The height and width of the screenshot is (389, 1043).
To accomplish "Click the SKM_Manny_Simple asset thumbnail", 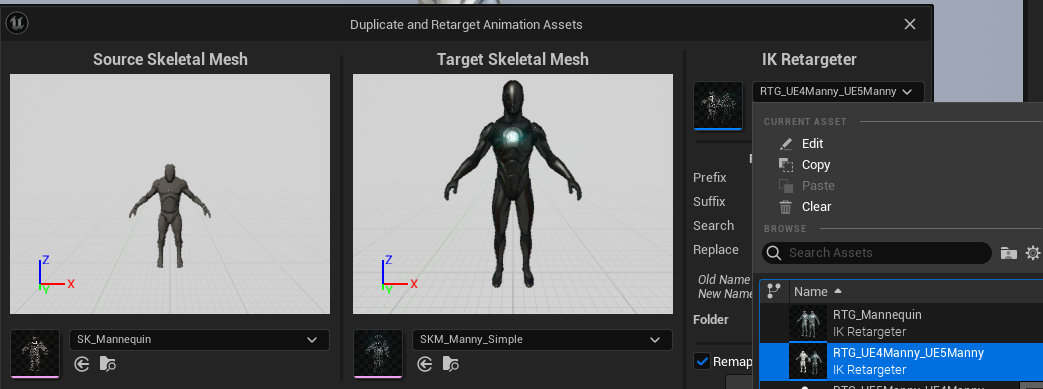I will click(378, 353).
